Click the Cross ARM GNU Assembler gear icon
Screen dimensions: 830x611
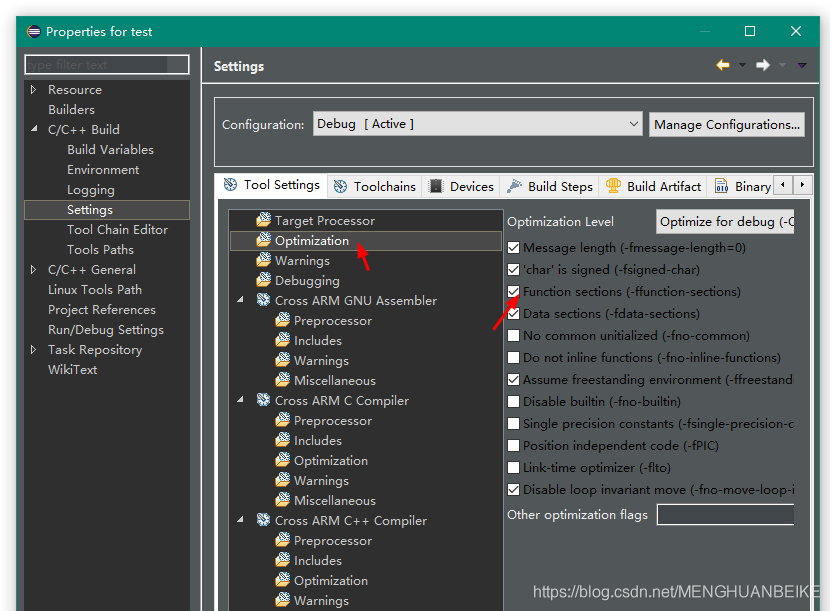coord(263,301)
